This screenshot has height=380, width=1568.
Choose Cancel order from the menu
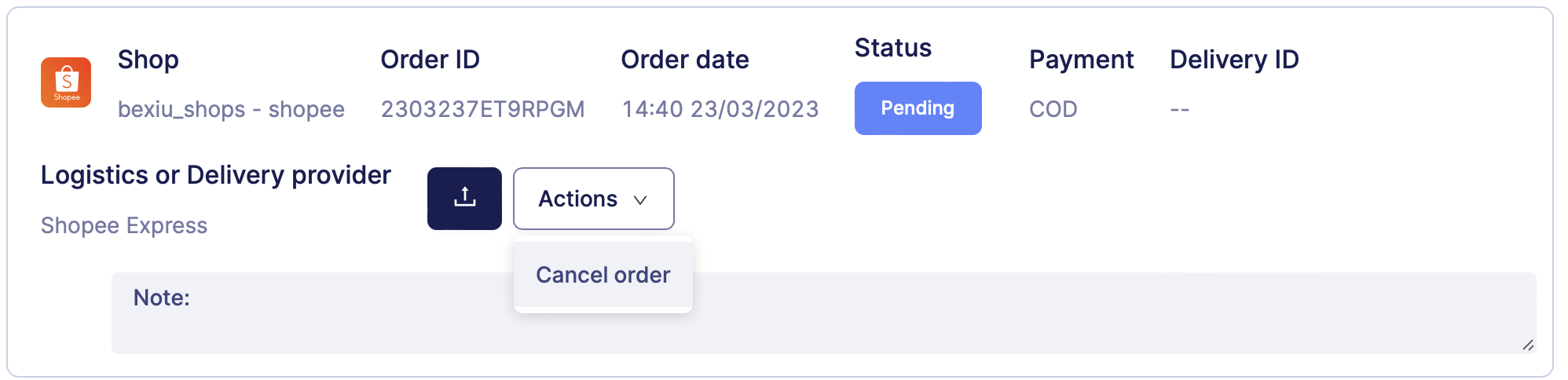[603, 275]
